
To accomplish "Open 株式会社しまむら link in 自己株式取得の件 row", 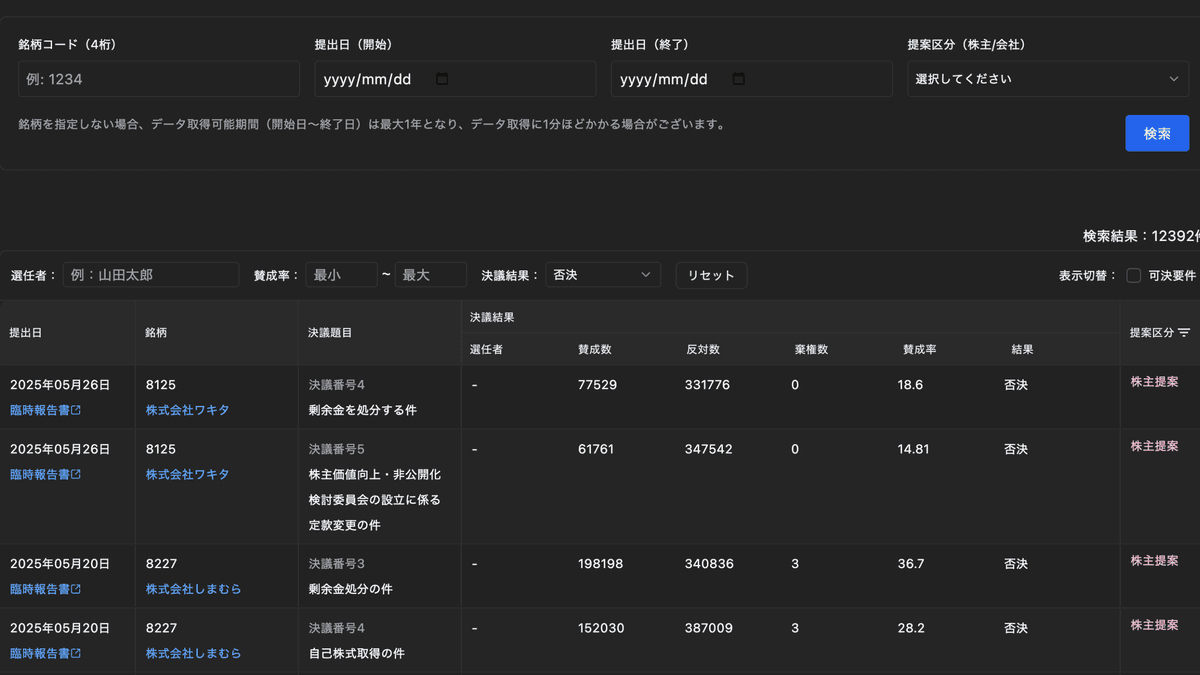I will click(193, 653).
